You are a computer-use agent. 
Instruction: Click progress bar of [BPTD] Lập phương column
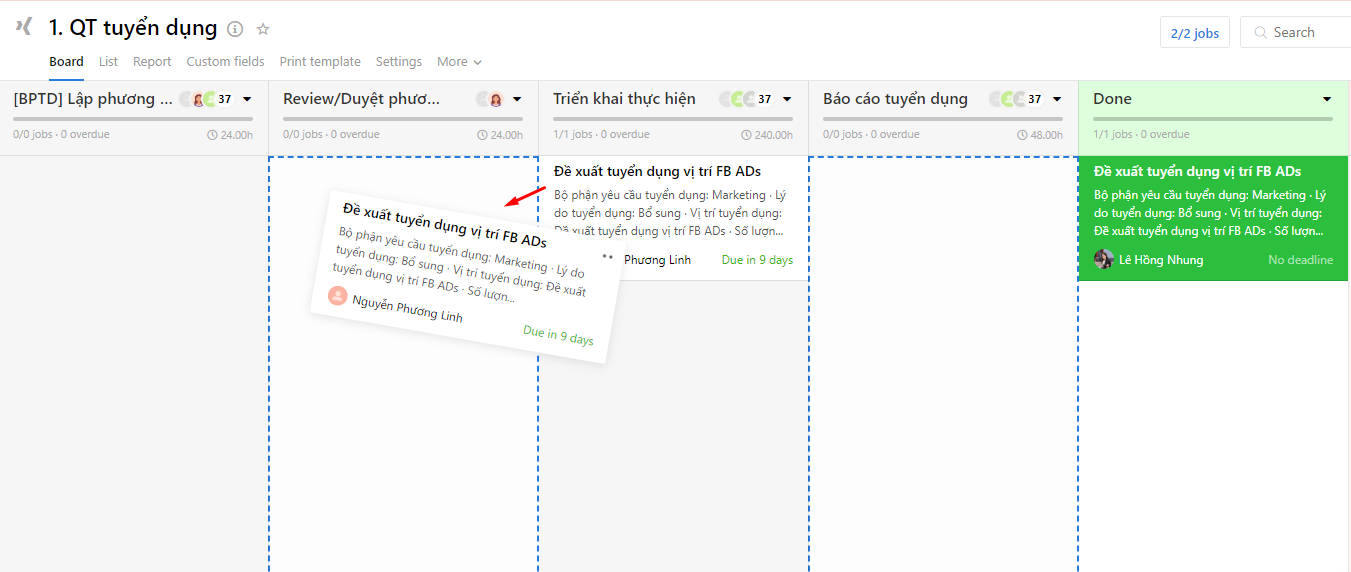[133, 119]
